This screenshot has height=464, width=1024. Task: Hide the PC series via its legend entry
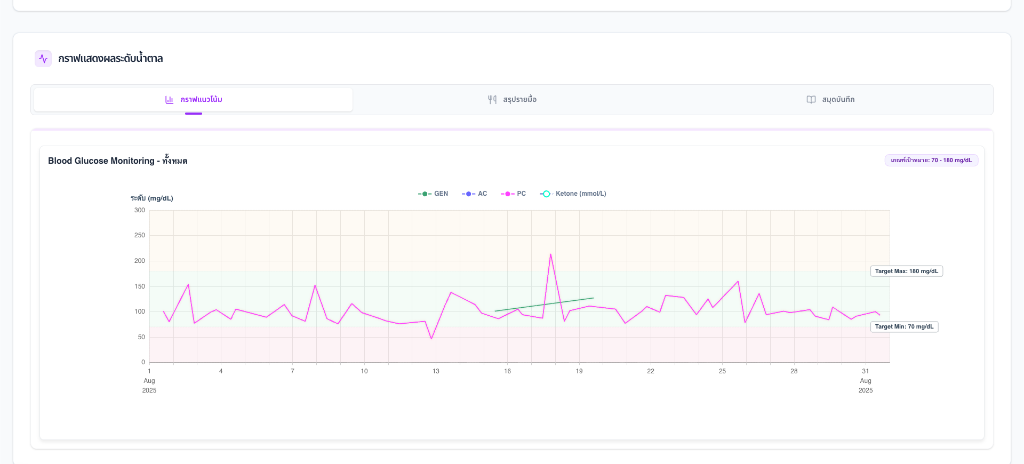coord(513,194)
